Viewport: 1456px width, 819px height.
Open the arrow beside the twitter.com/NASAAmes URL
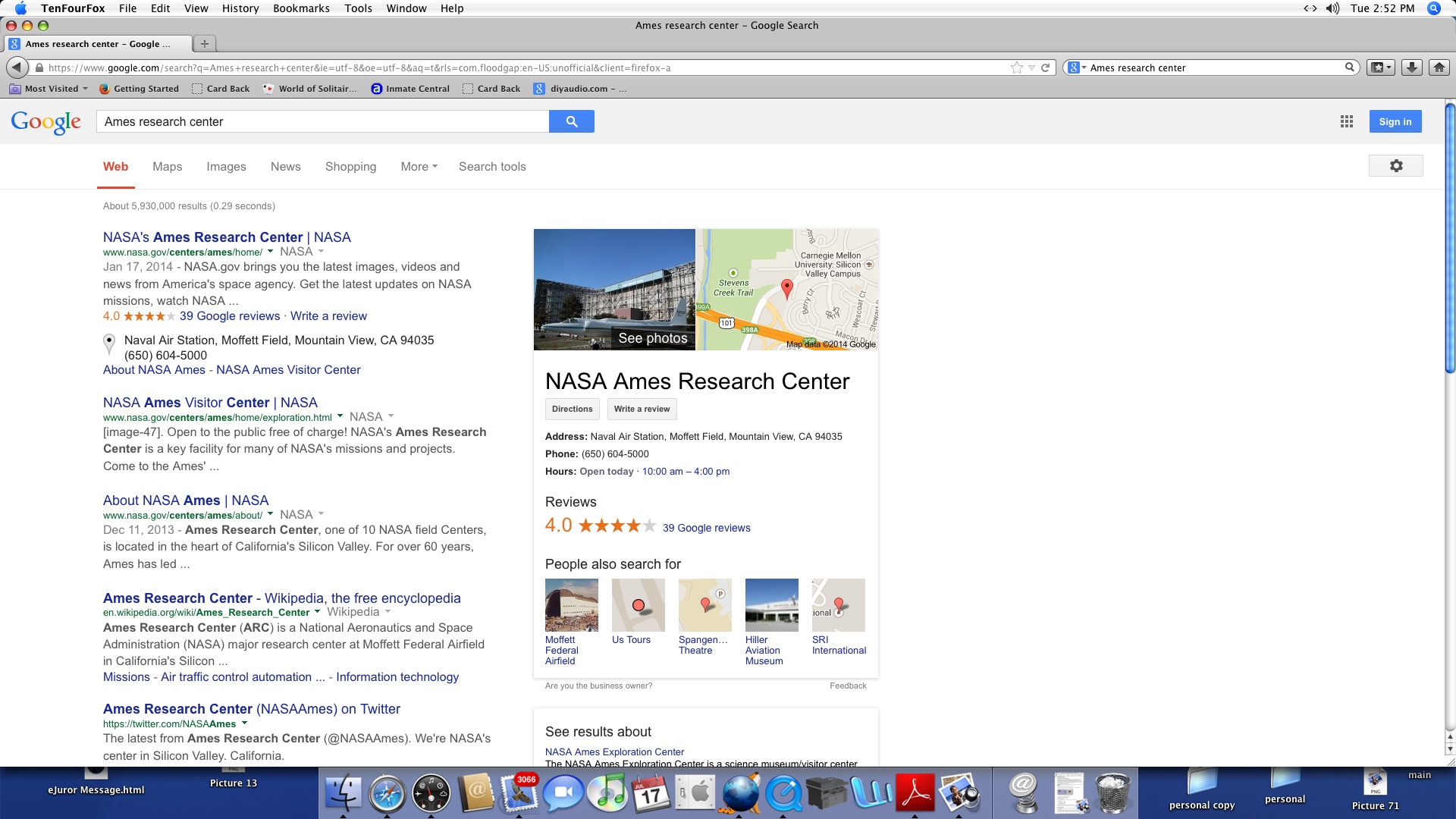point(244,723)
